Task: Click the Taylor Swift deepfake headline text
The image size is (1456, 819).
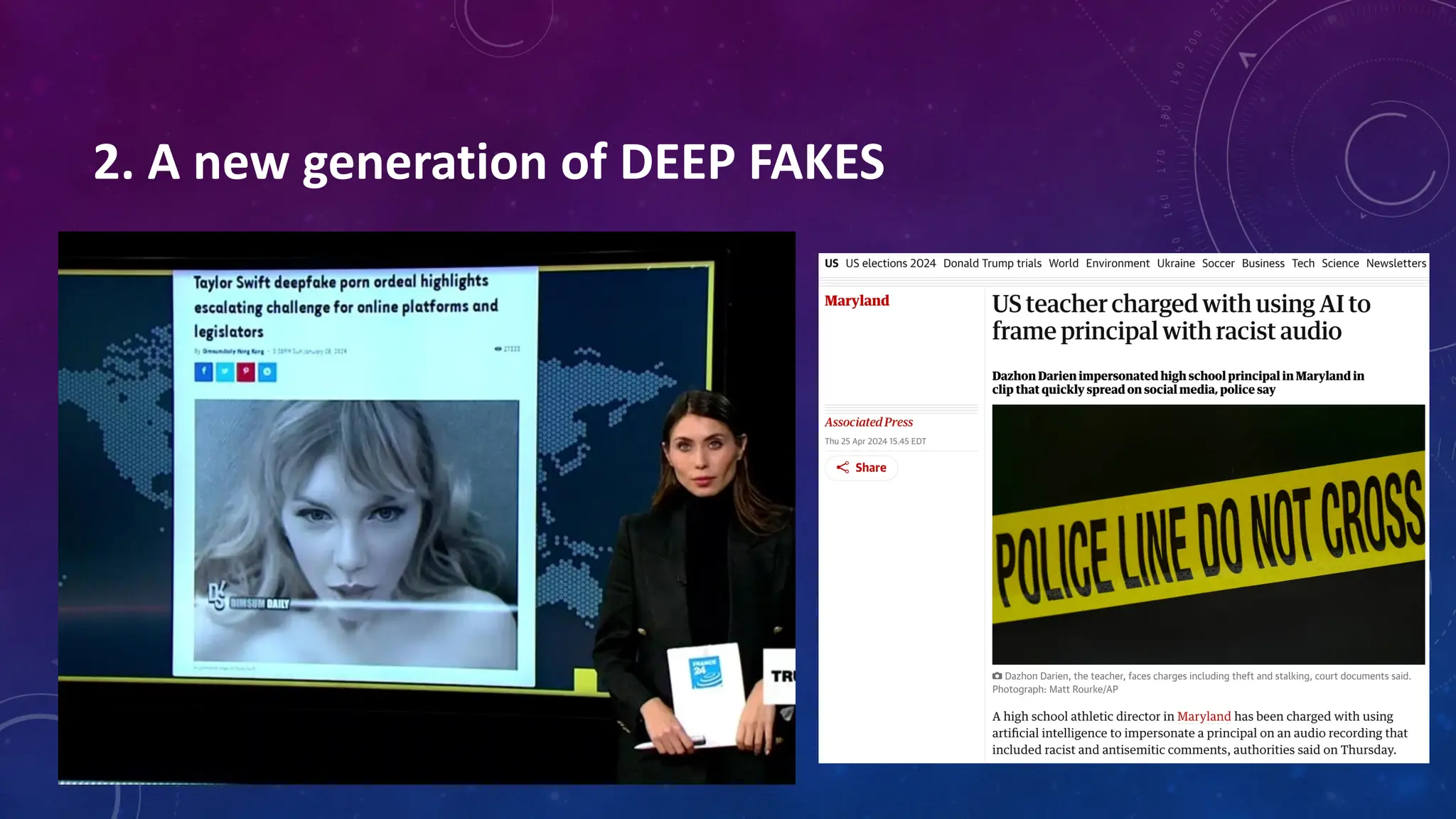Action: click(346, 306)
